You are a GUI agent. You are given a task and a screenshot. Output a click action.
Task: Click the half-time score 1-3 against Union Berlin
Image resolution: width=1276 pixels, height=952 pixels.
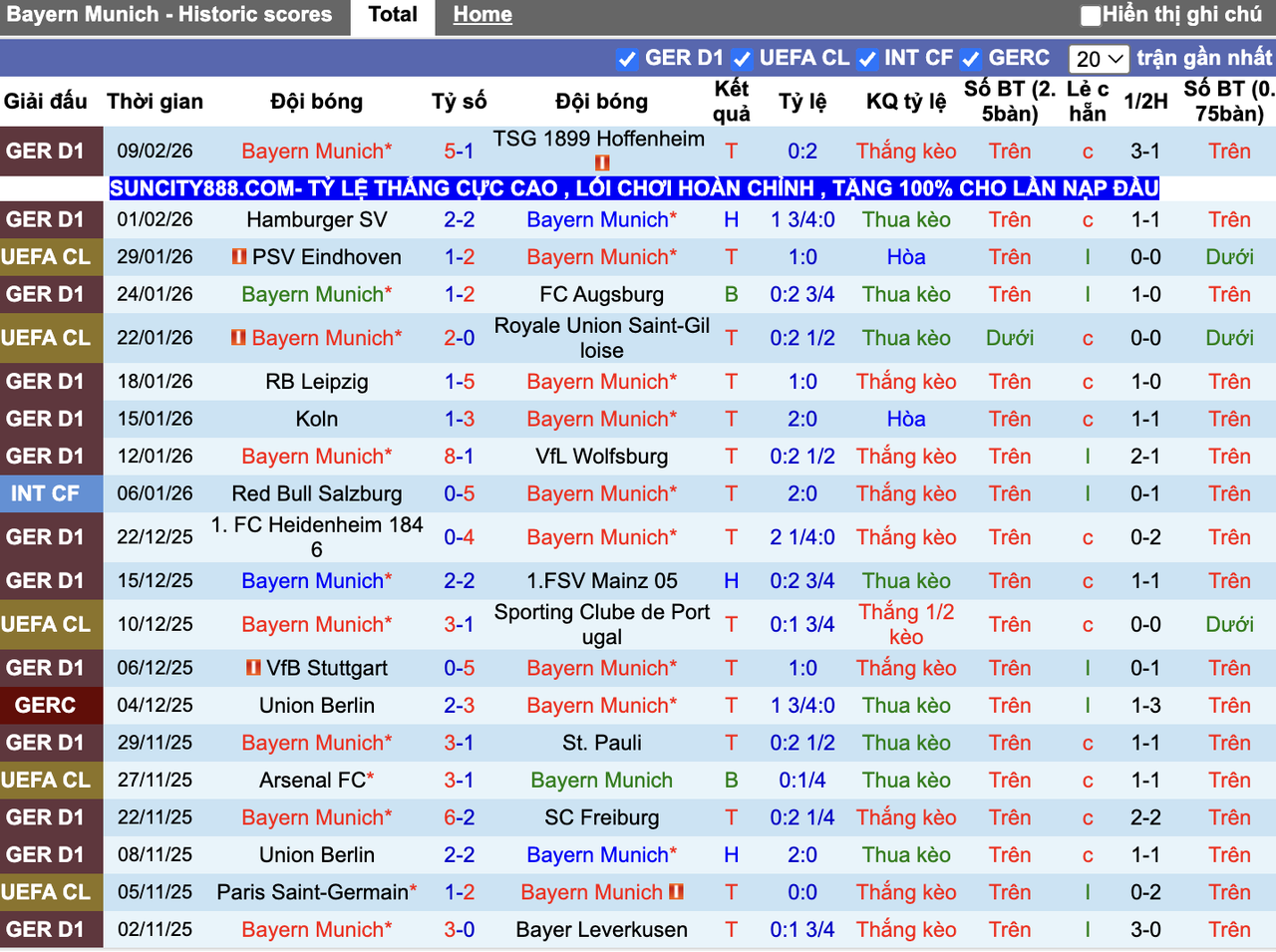pyautogui.click(x=1145, y=706)
